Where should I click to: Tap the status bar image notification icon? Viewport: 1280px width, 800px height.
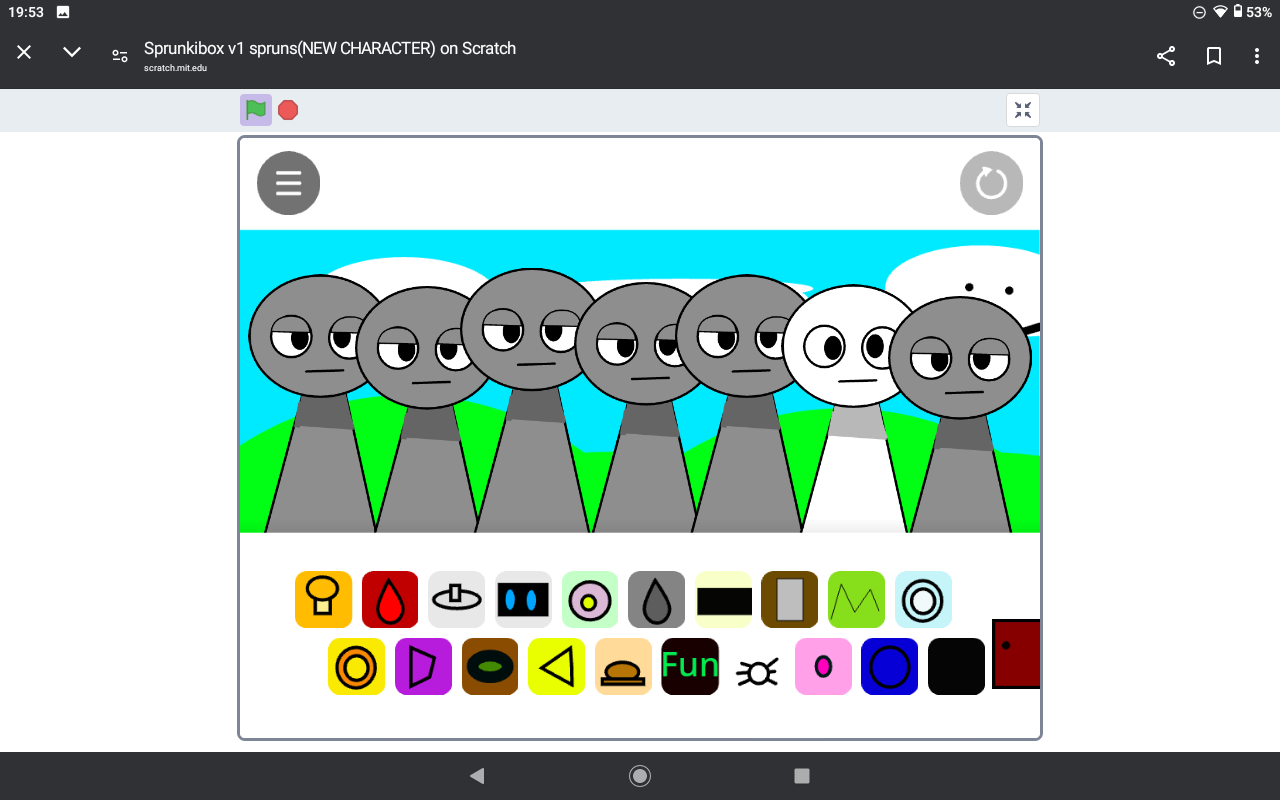pyautogui.click(x=63, y=12)
